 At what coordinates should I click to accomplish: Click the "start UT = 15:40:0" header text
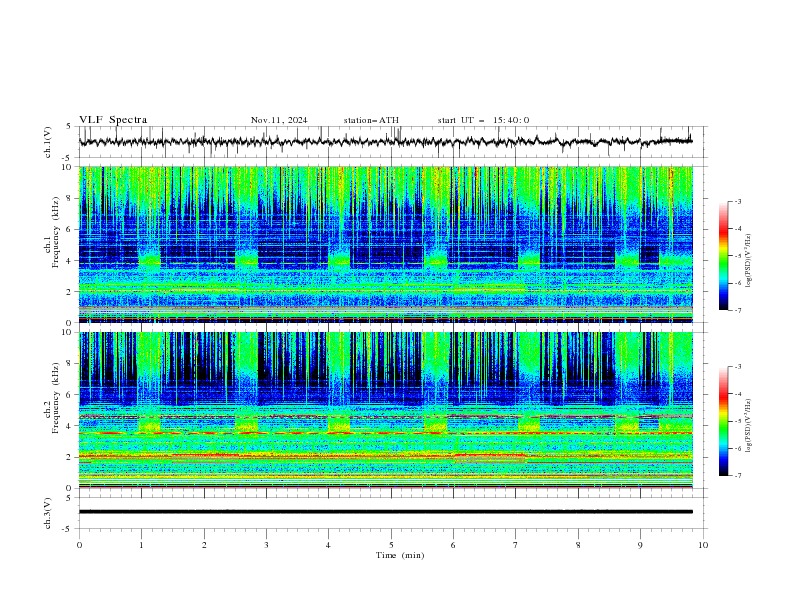tap(483, 120)
